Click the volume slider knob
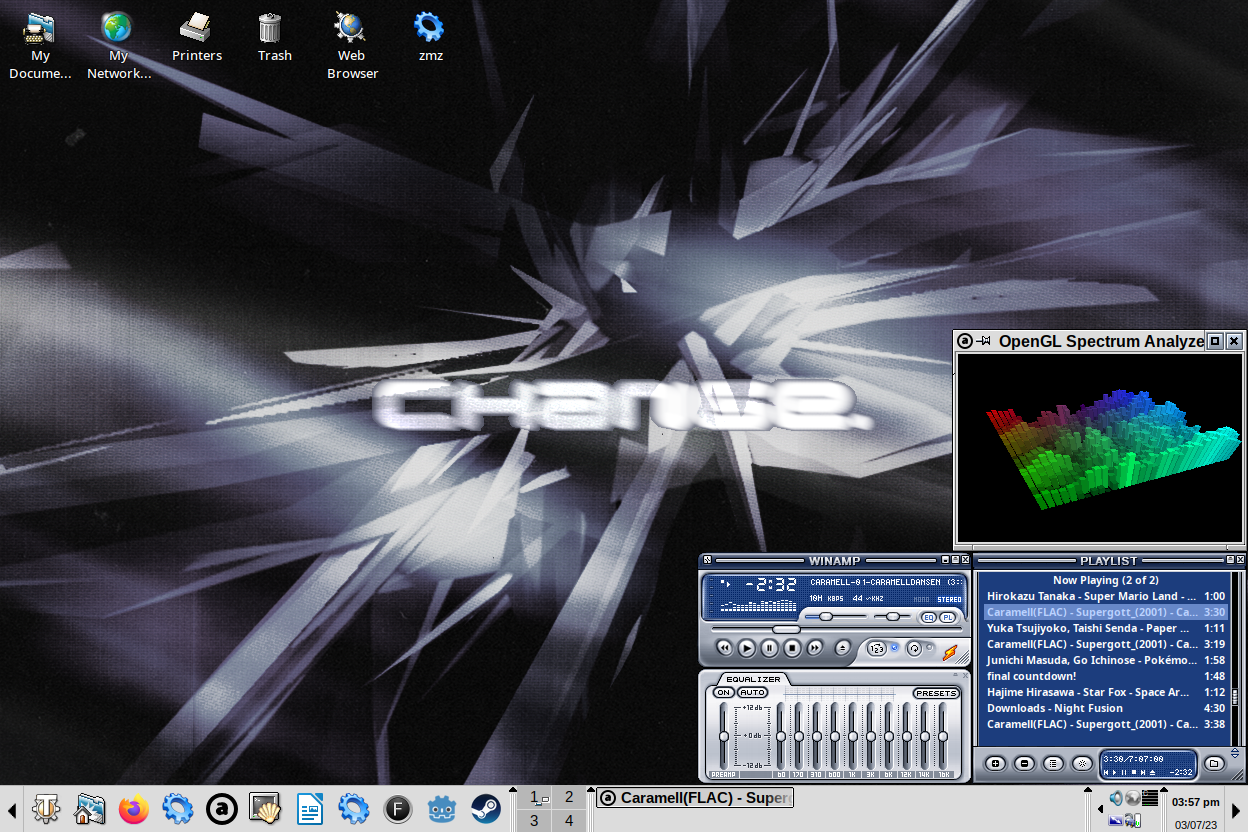 [x=826, y=617]
